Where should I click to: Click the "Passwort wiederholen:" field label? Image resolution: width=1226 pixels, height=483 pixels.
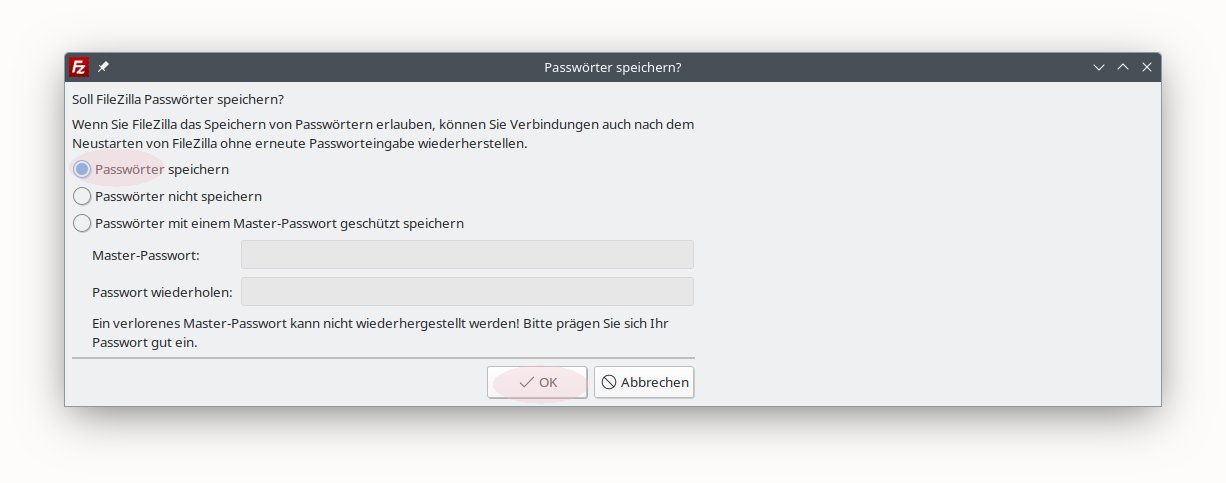coord(162,292)
